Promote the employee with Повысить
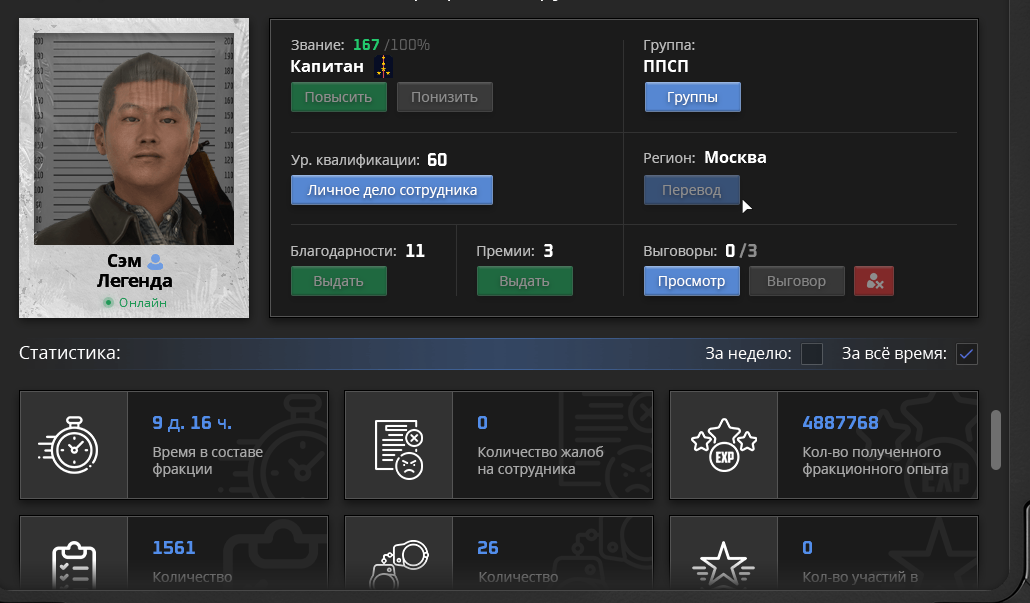Screen dimensions: 1030x603 pyautogui.click(x=338, y=97)
